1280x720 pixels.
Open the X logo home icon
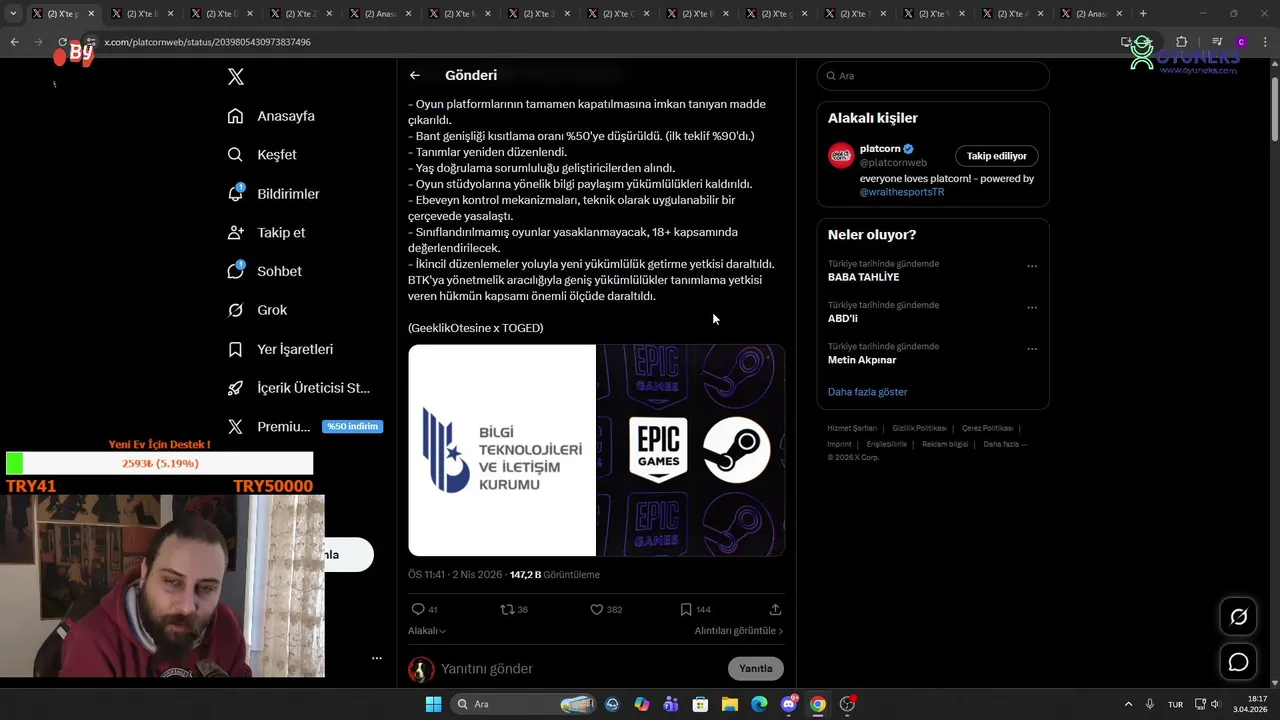pyautogui.click(x=236, y=77)
